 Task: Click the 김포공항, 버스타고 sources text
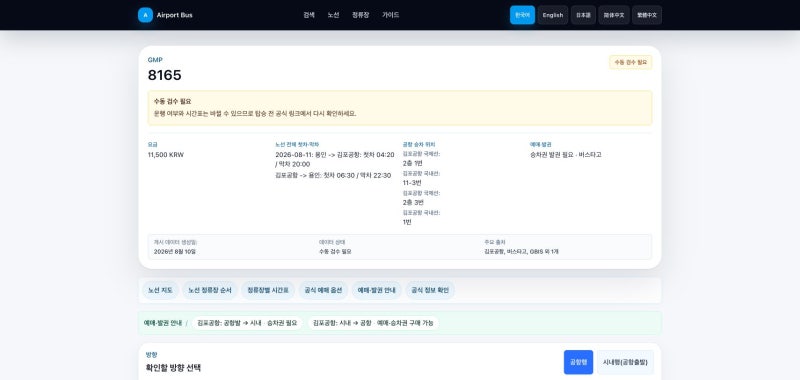click(521, 251)
